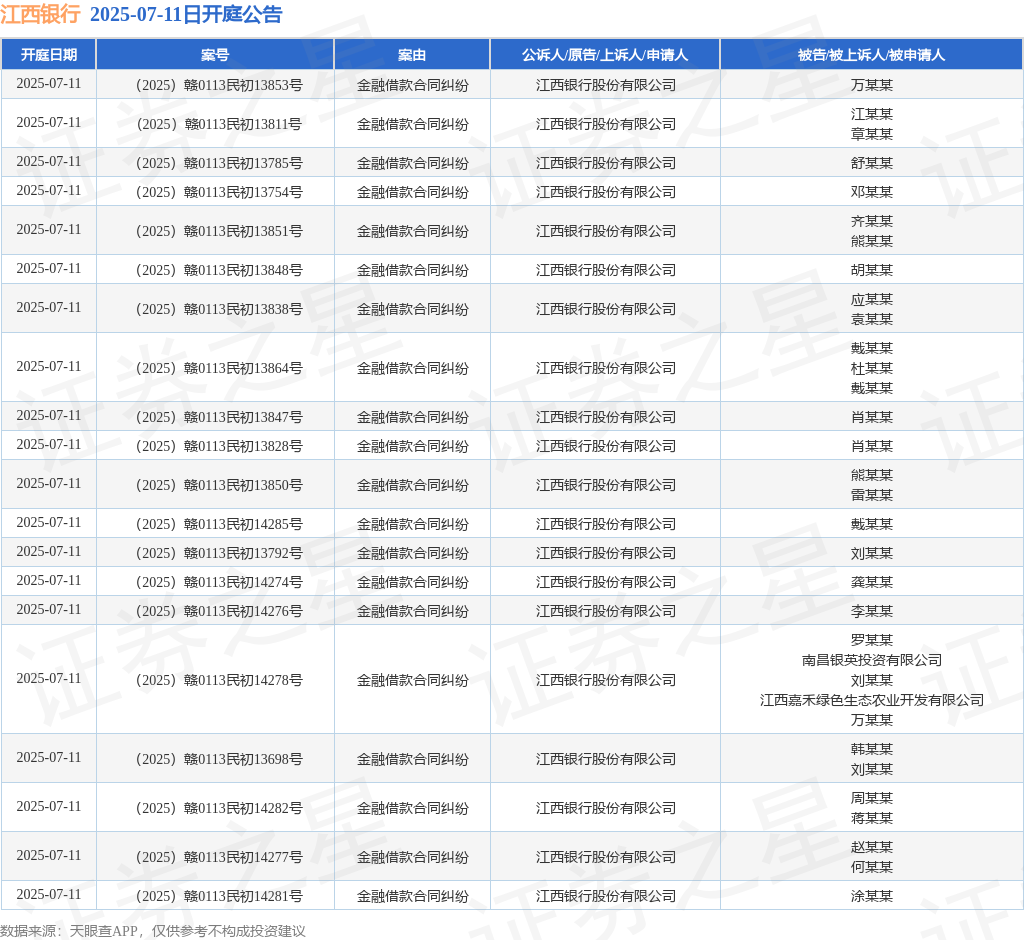Click defendant 应某某 in the table
Screen dimensions: 1024x940
pyautogui.click(x=871, y=299)
